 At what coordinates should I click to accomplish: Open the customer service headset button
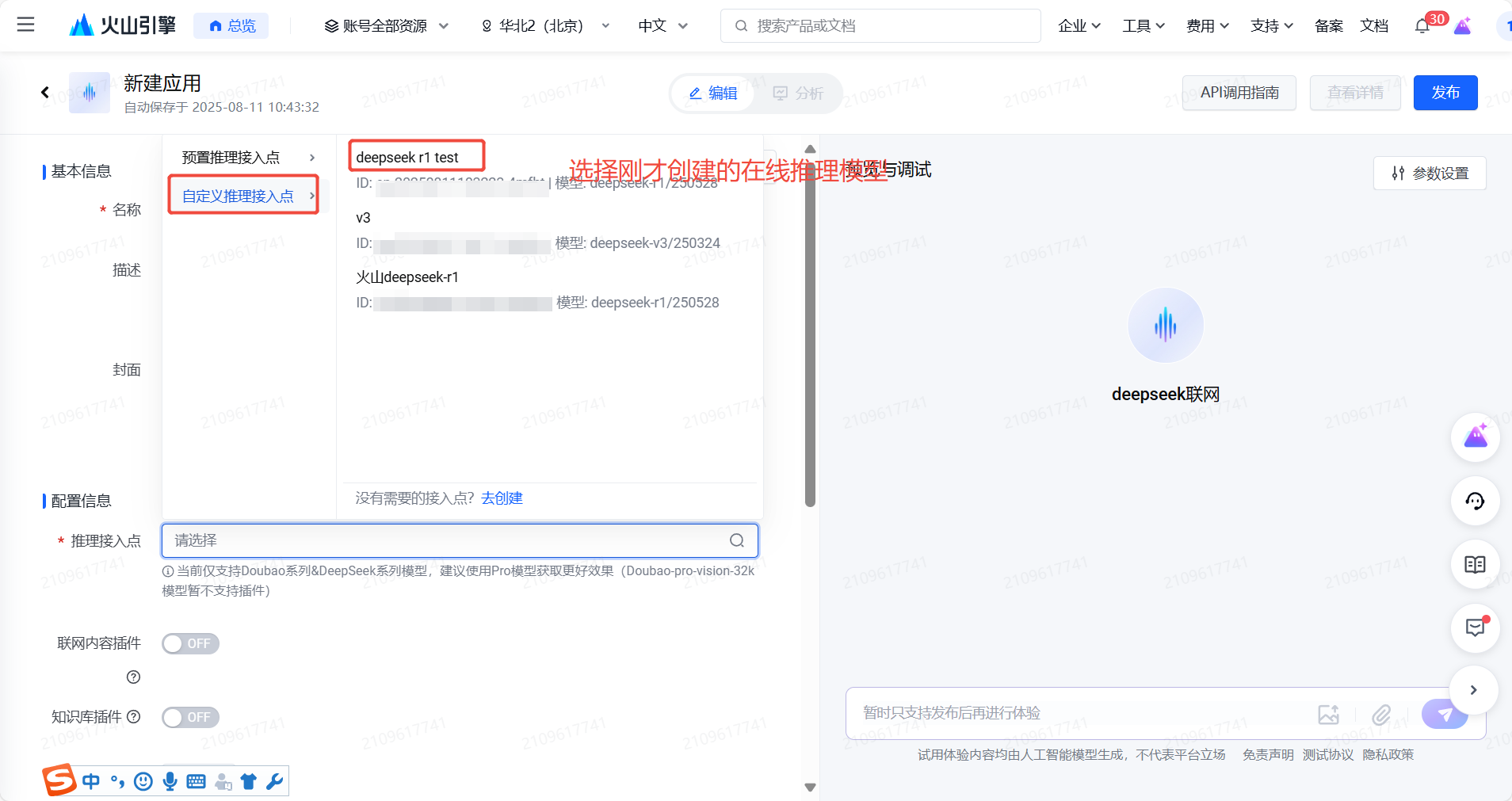pos(1475,501)
